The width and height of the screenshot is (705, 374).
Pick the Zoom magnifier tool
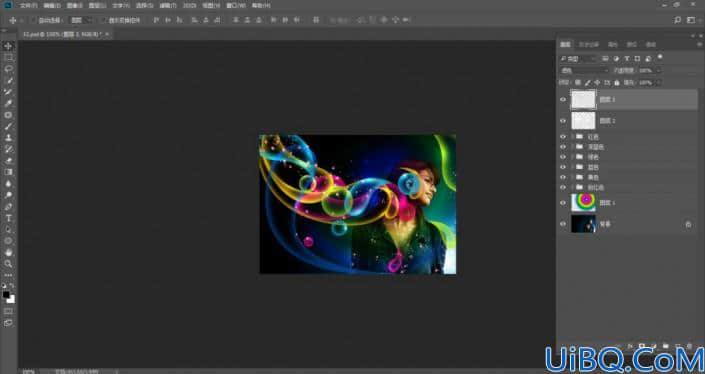coord(8,264)
